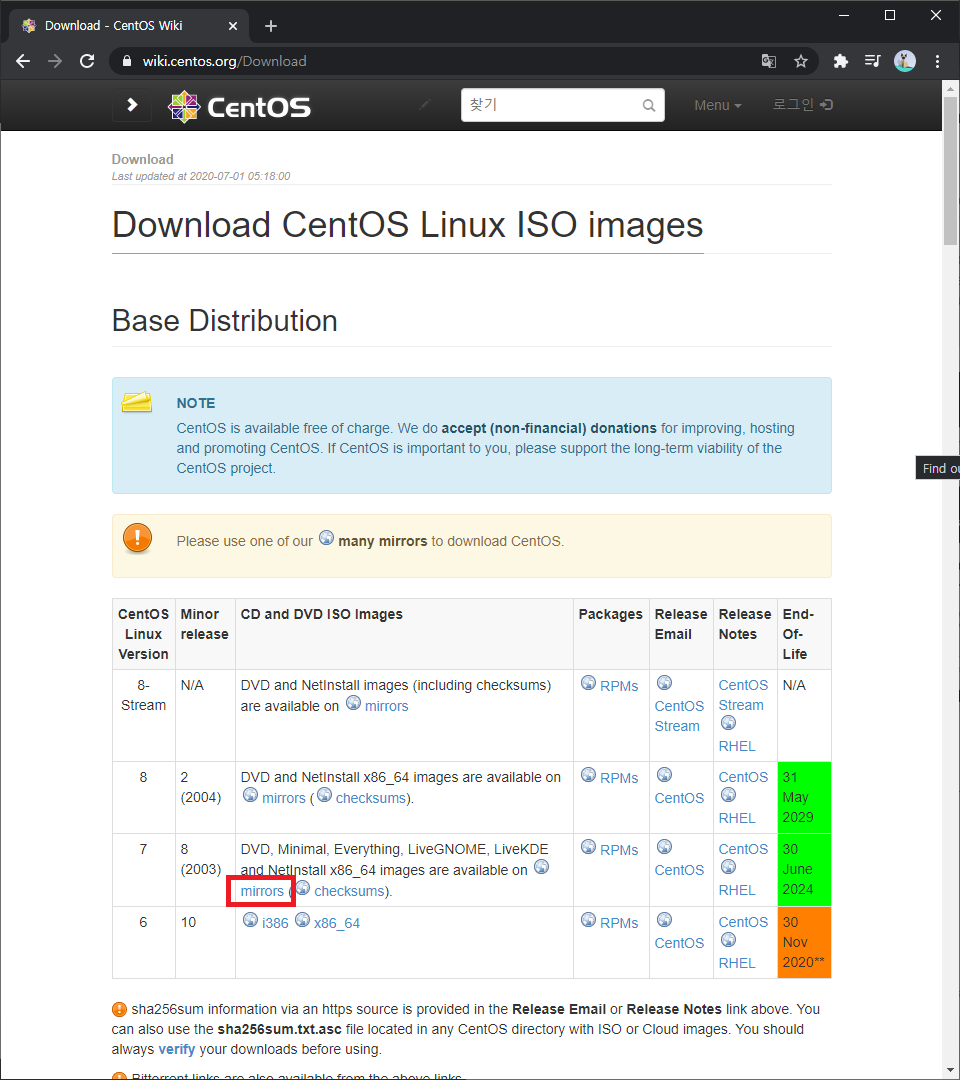Expand the sidebar with the chevron button
This screenshot has height=1080, width=960.
pos(132,105)
